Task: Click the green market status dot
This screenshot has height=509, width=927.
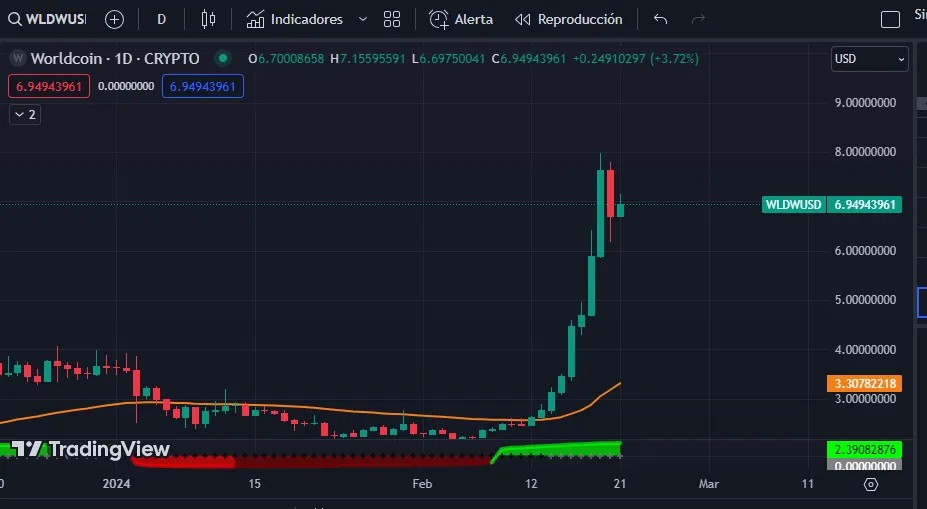Action: [223, 58]
